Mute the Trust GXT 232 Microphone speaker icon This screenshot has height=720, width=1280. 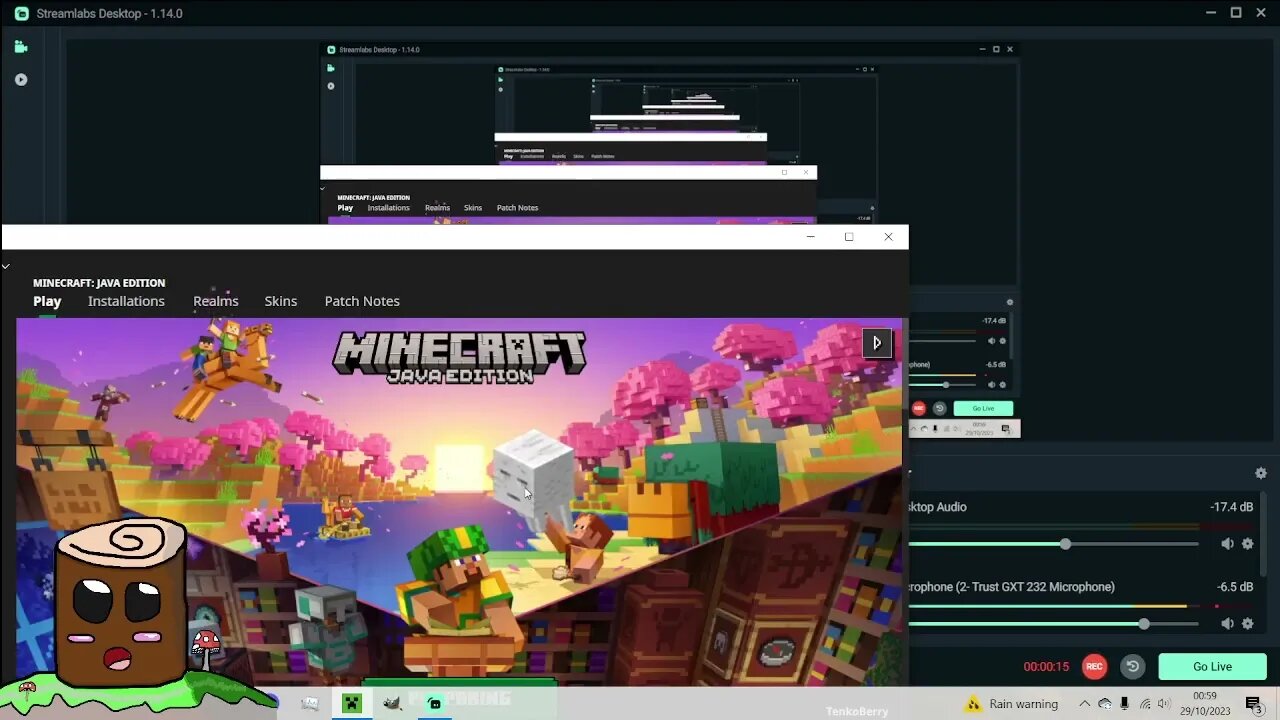point(1227,624)
